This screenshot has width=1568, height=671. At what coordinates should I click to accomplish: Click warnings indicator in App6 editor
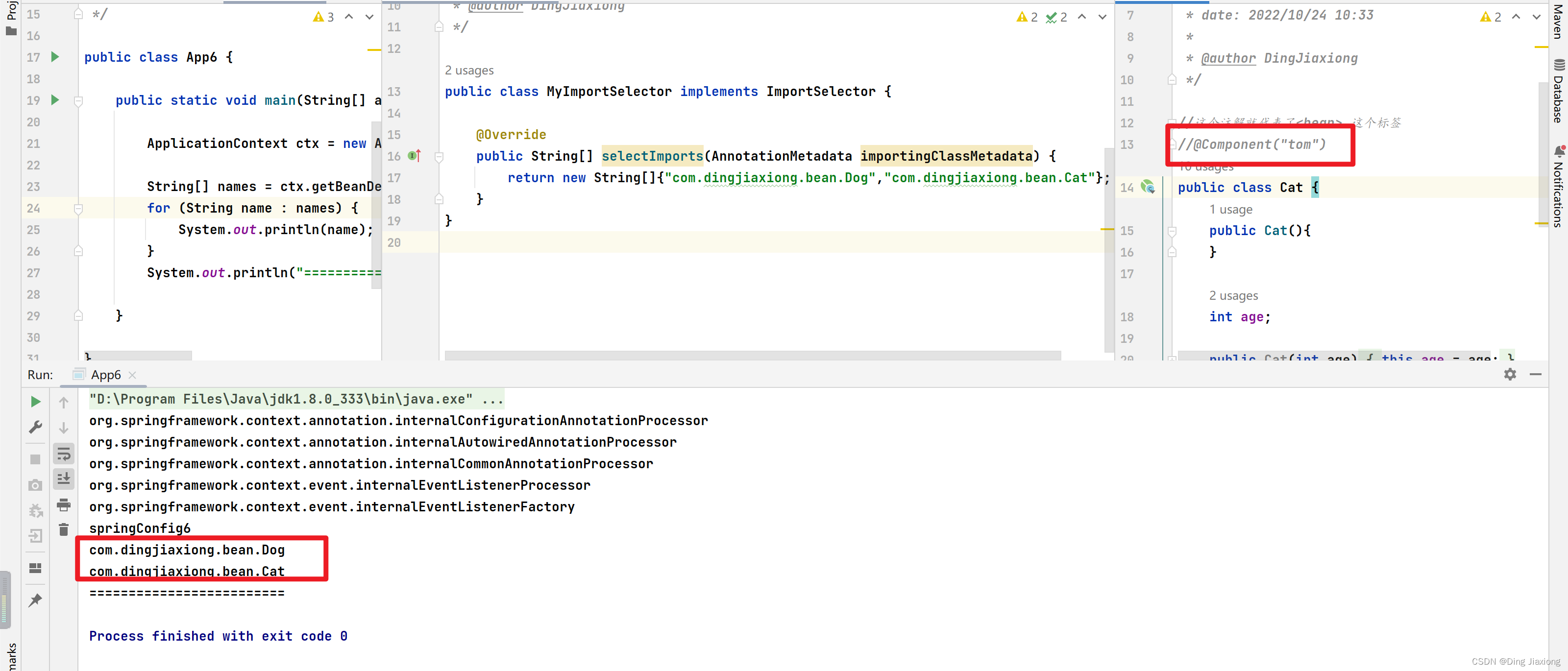click(x=323, y=17)
